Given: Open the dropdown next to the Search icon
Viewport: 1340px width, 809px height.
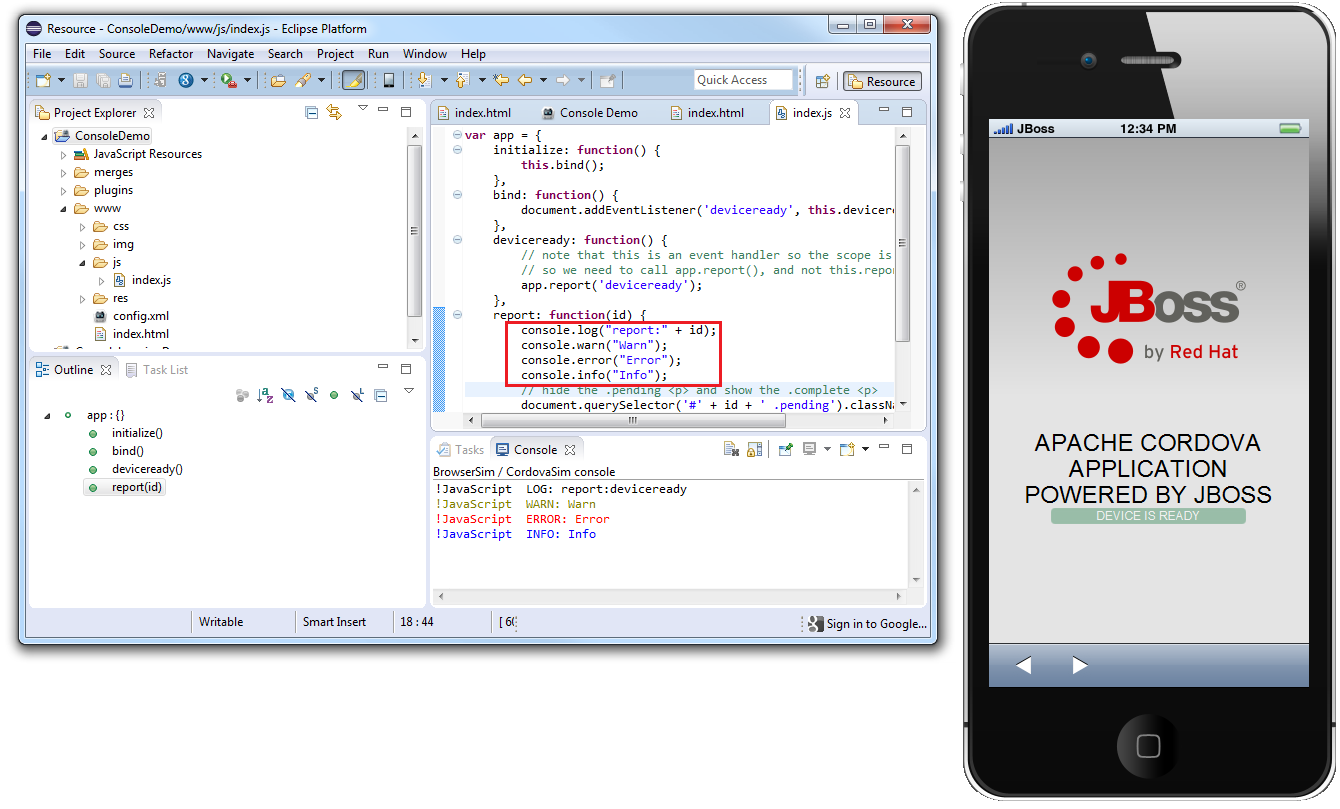Looking at the screenshot, I should coord(321,80).
